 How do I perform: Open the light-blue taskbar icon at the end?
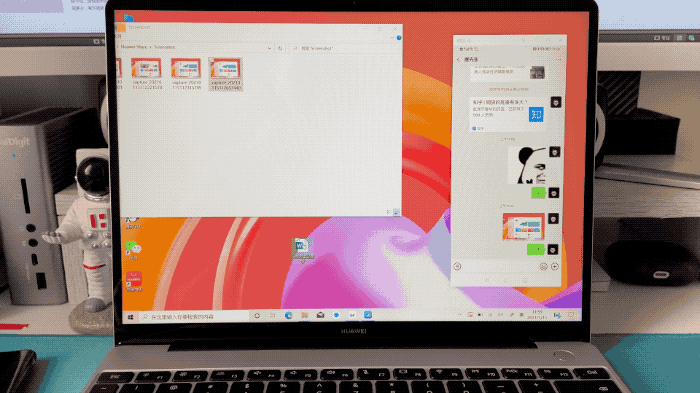click(368, 315)
